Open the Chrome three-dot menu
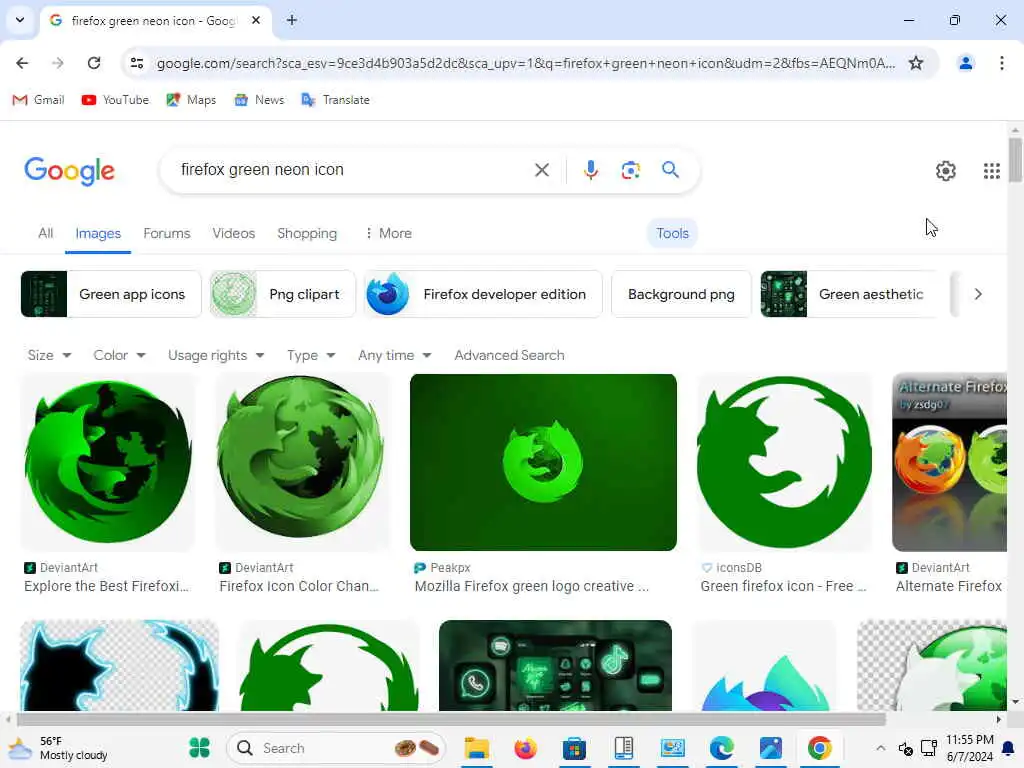The height and width of the screenshot is (768, 1024). pyautogui.click(x=1001, y=63)
